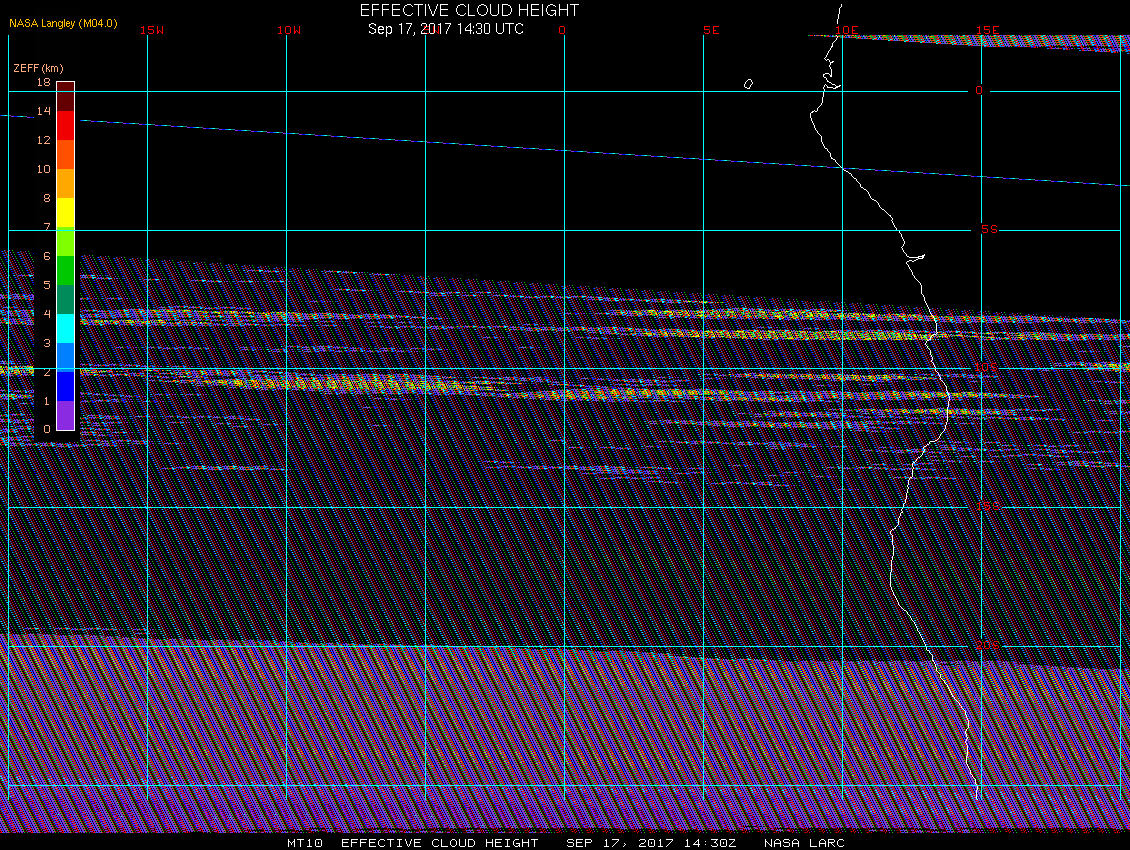
Task: Click the 'Sep 17, 2017 14:30 UTC' timestamp
Action: [x=446, y=29]
